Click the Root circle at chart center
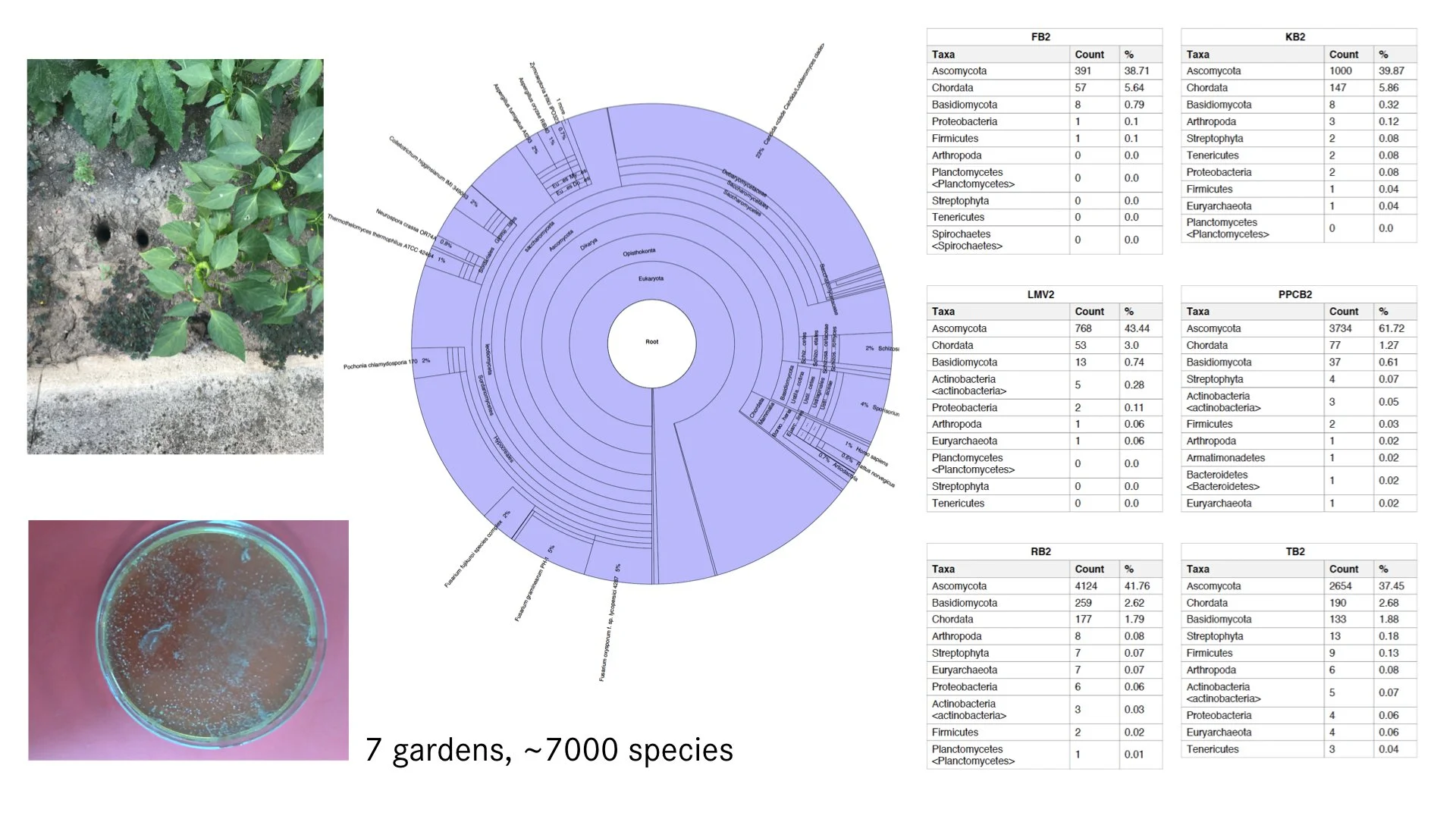 [x=652, y=343]
